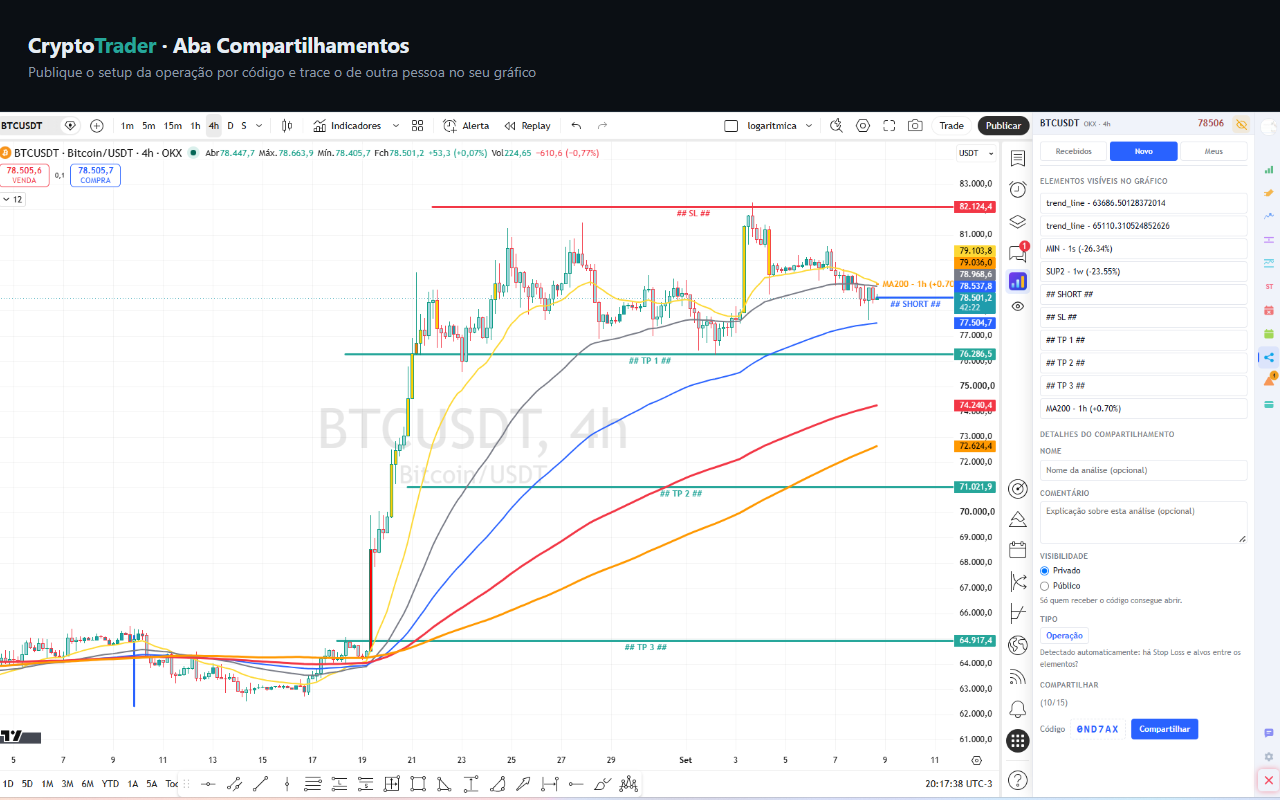Click the Trade button
Viewport: 1280px width, 800px height.
pos(952,126)
